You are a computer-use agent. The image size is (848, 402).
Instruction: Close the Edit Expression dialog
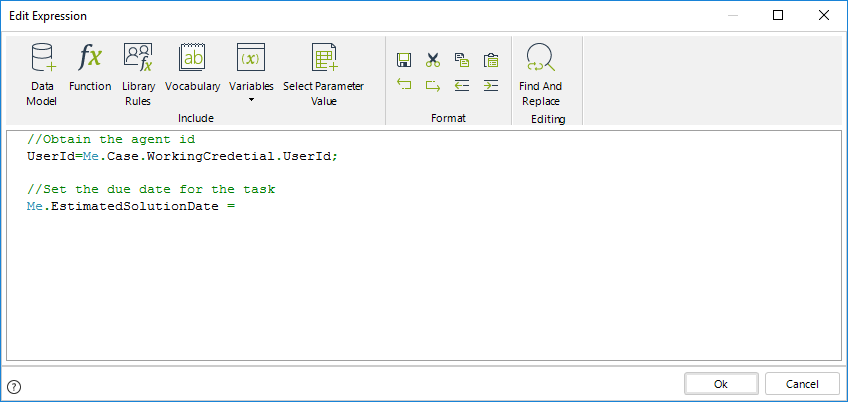(x=822, y=16)
